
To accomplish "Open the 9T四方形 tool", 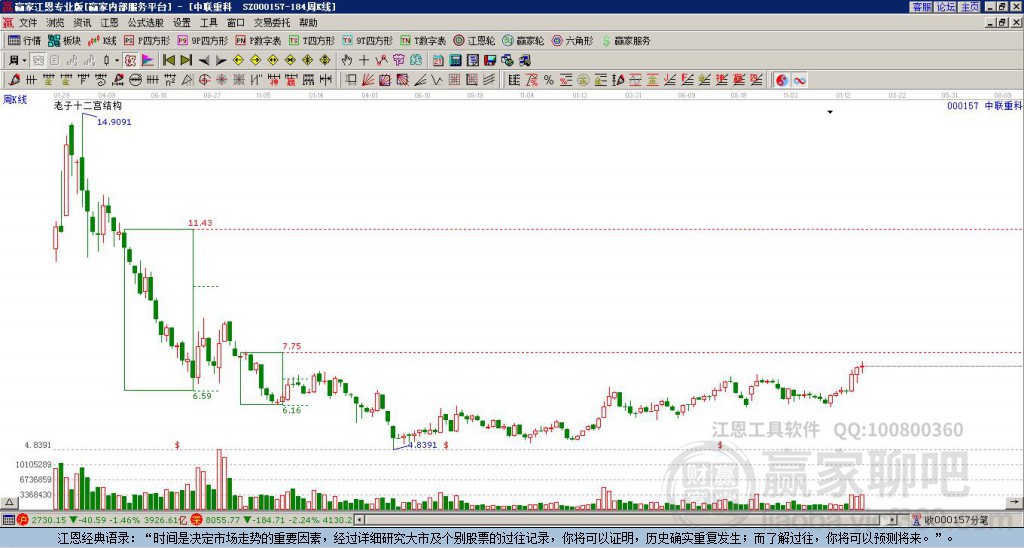I will tap(367, 40).
